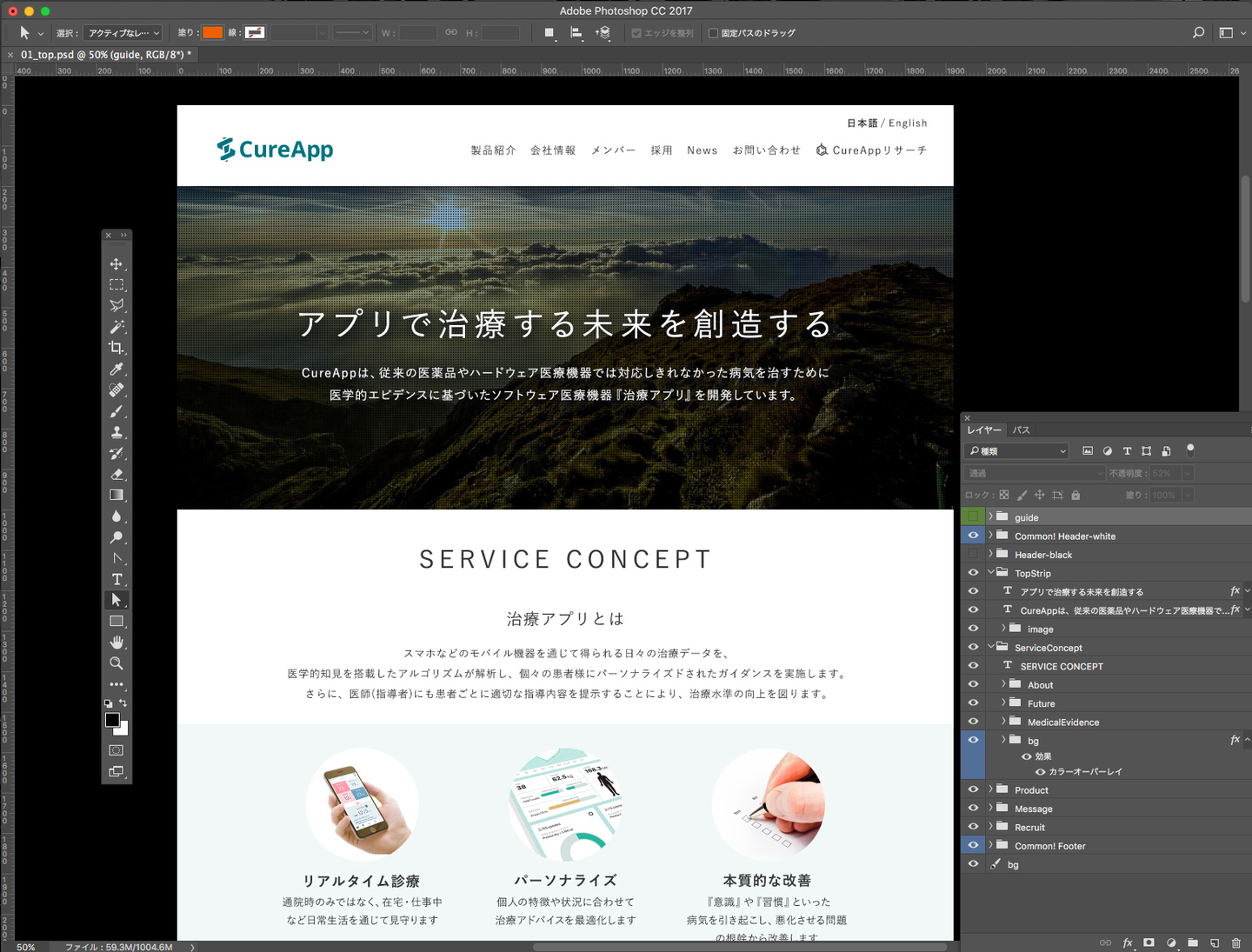Select the Dodge tool
The height and width of the screenshot is (952, 1252).
click(117, 537)
